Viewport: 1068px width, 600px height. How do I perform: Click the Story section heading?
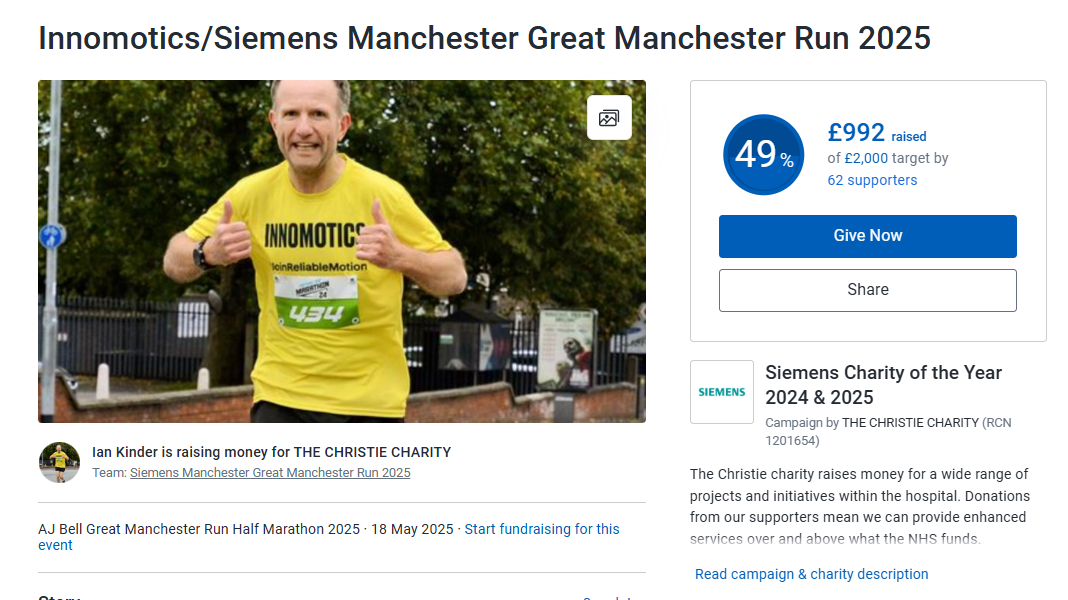point(59,597)
